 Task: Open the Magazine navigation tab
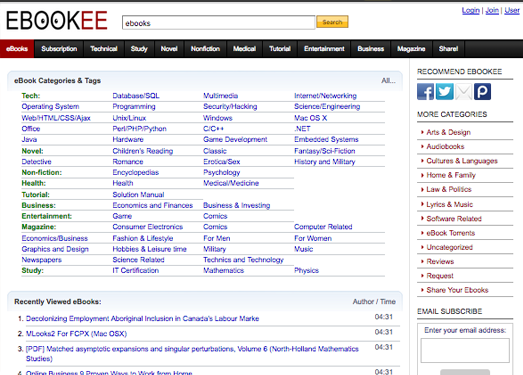pyautogui.click(x=411, y=49)
